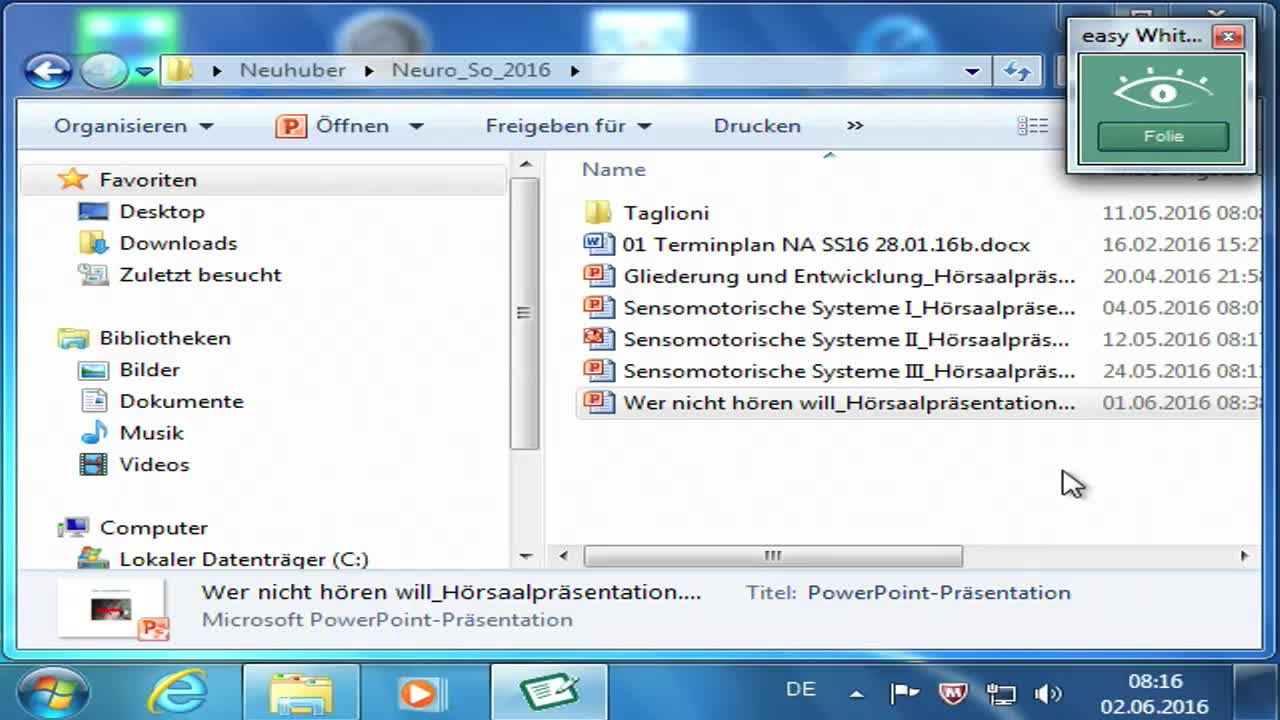Viewport: 1280px width, 720px height.
Task: Open the Action Center flag icon
Action: [903, 691]
